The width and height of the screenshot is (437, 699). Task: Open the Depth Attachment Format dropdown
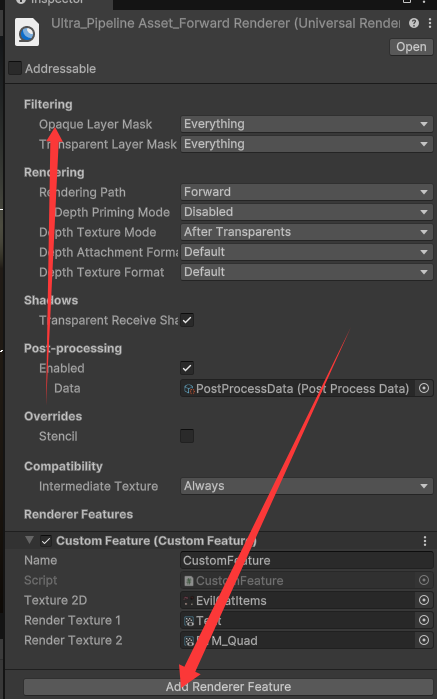pos(307,252)
